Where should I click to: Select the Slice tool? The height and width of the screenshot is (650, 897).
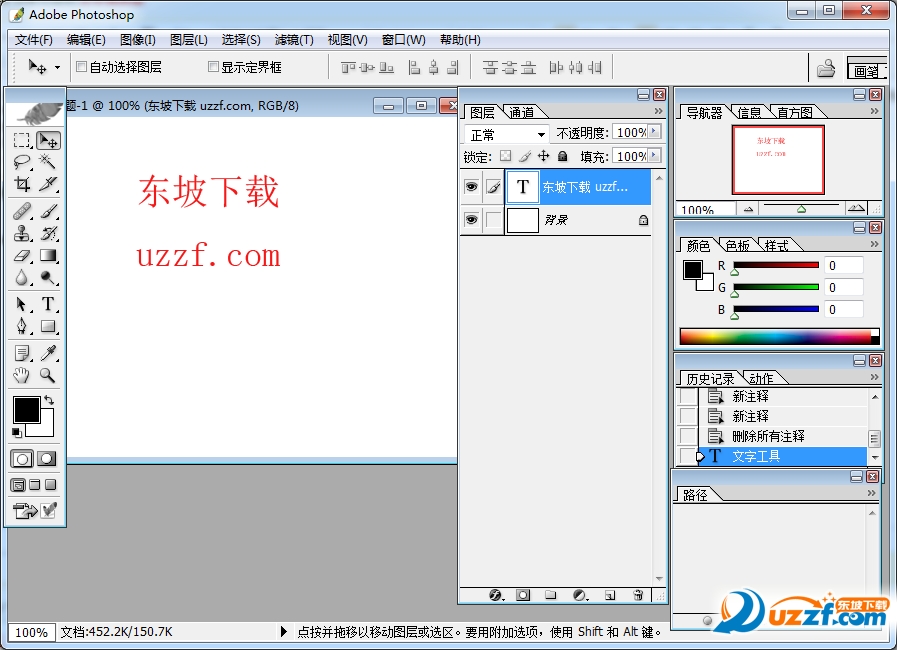click(49, 184)
